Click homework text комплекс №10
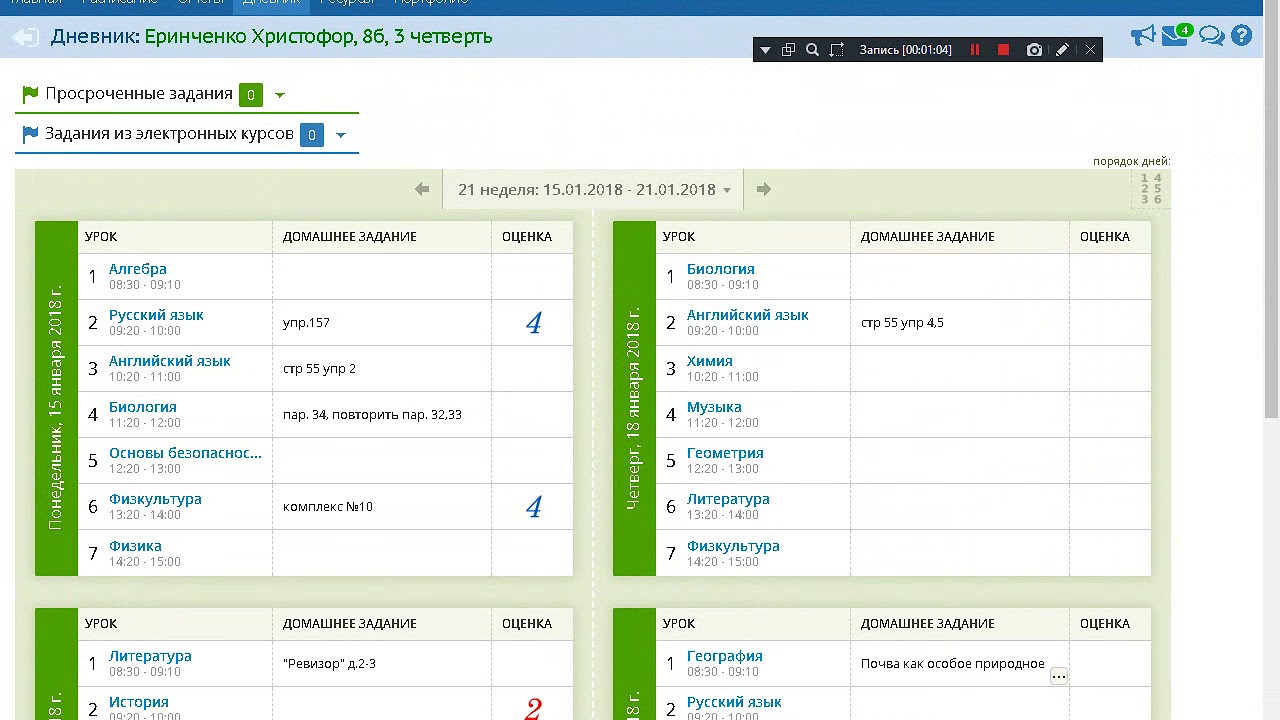Image resolution: width=1280 pixels, height=720 pixels. [x=328, y=507]
